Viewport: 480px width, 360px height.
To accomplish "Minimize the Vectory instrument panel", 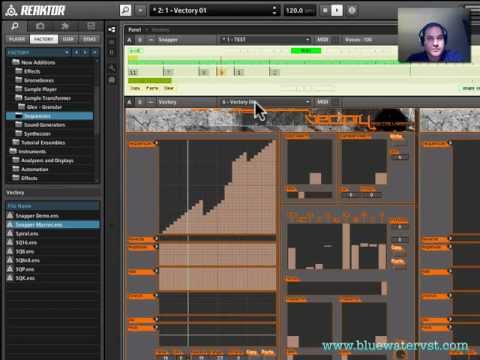I will (x=151, y=102).
